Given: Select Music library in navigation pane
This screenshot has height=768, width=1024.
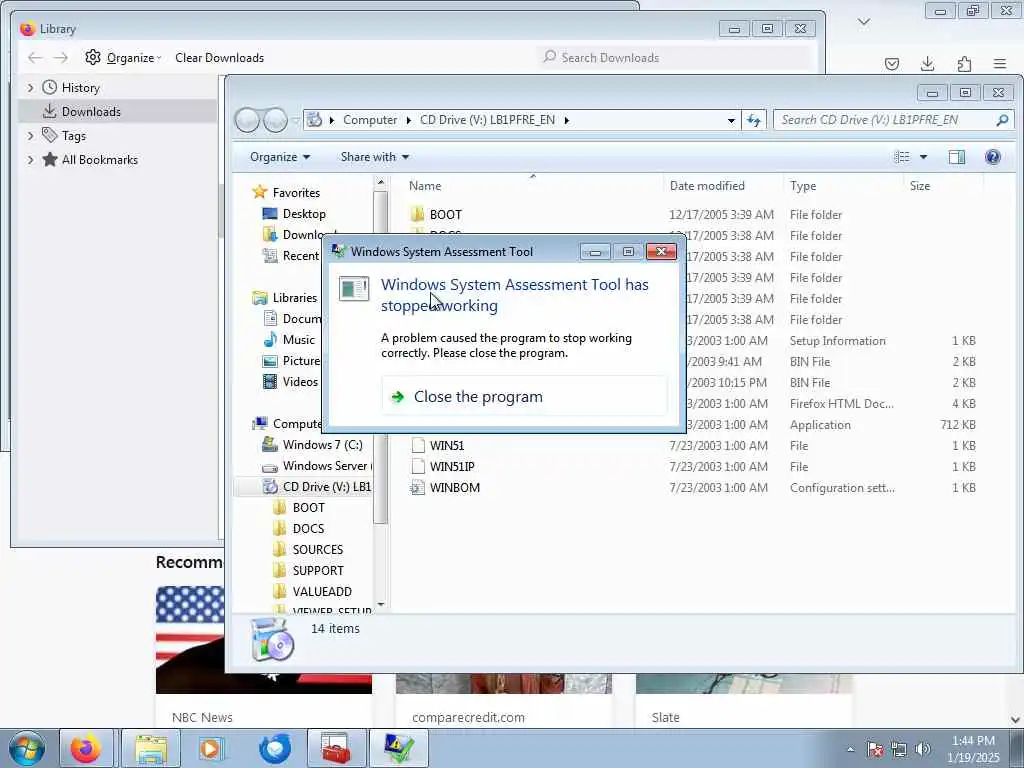Looking at the screenshot, I should tap(298, 340).
